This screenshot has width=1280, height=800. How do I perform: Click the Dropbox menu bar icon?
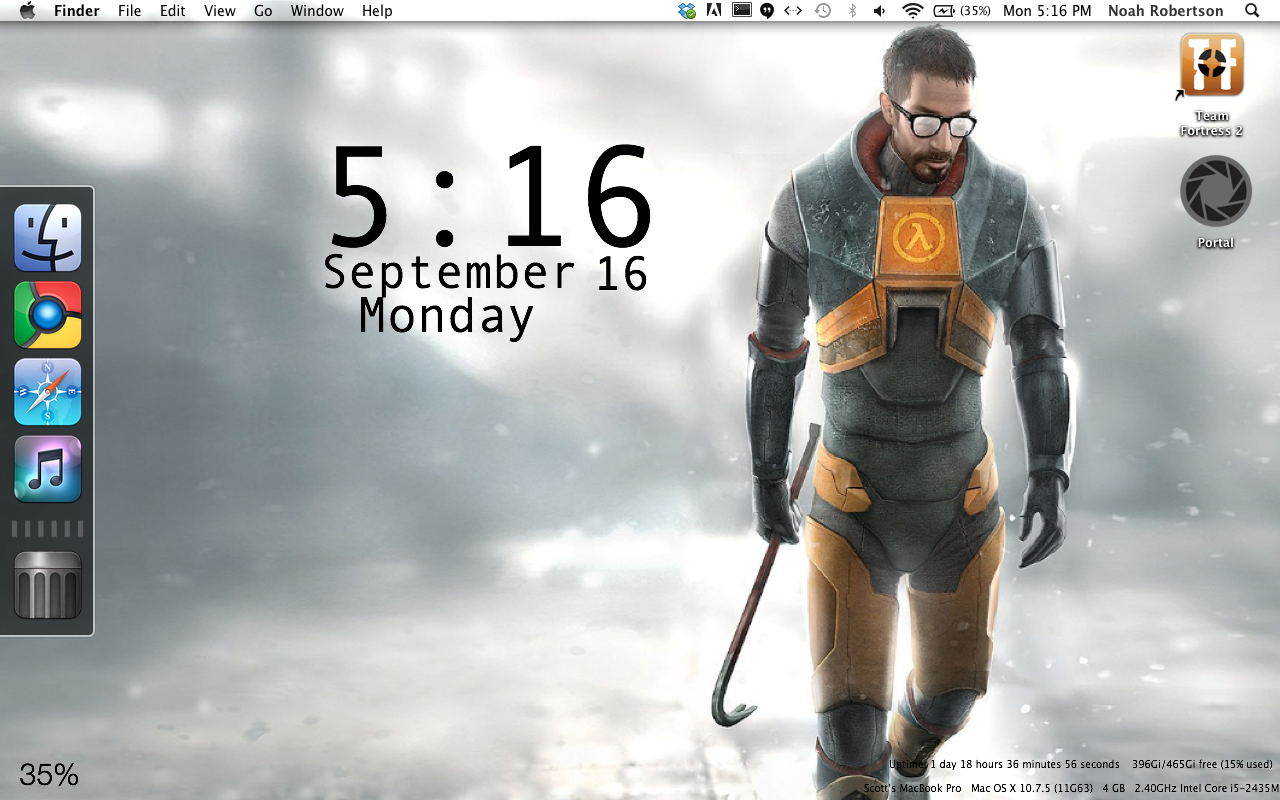[x=687, y=11]
